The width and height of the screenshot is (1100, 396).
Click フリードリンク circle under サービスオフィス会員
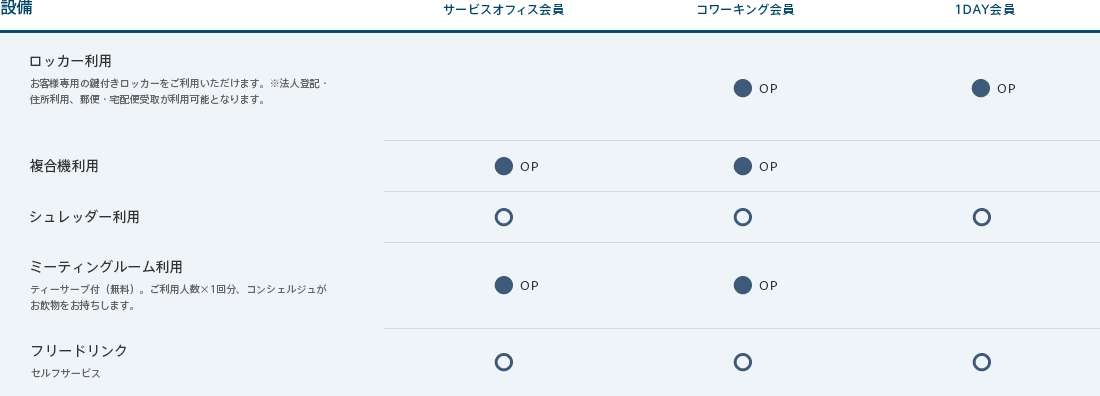tap(504, 362)
